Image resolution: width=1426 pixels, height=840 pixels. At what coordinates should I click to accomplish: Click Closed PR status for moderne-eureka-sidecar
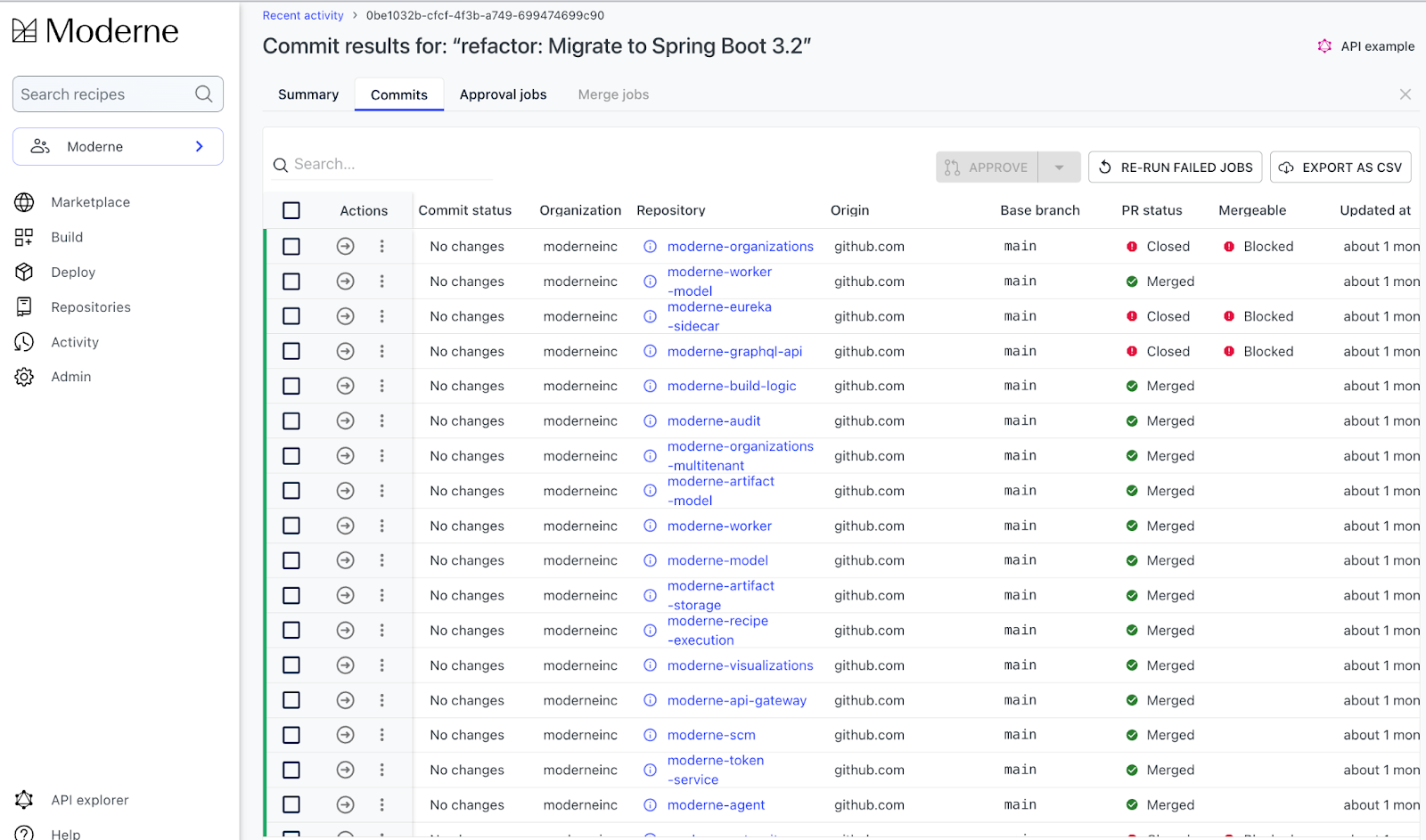point(1158,316)
